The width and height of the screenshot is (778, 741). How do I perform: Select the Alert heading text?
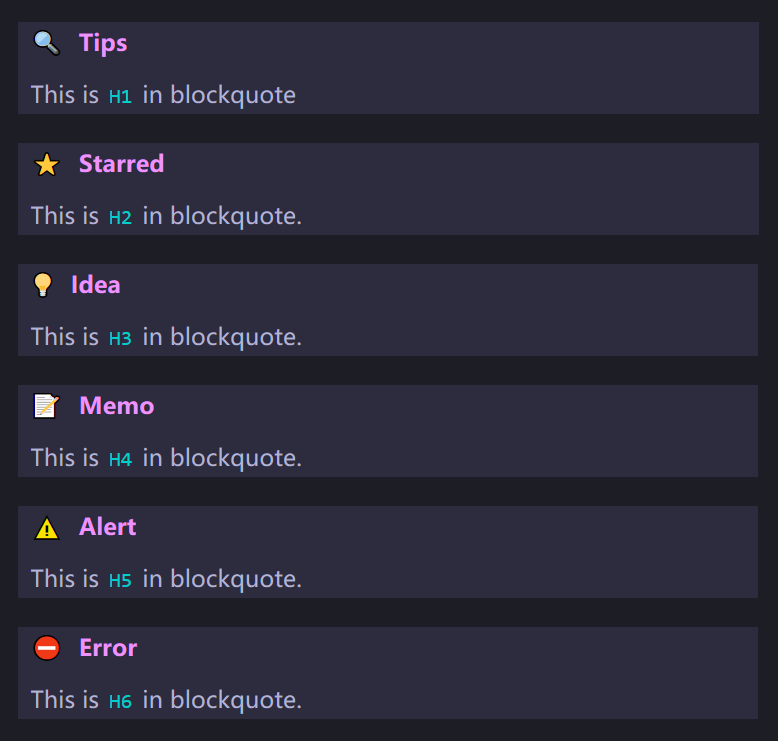[108, 527]
